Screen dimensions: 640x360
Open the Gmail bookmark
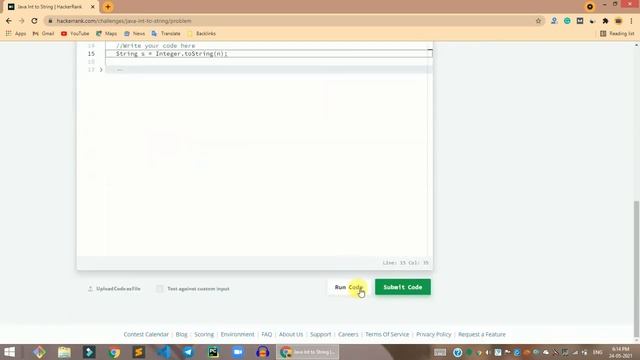(x=43, y=33)
